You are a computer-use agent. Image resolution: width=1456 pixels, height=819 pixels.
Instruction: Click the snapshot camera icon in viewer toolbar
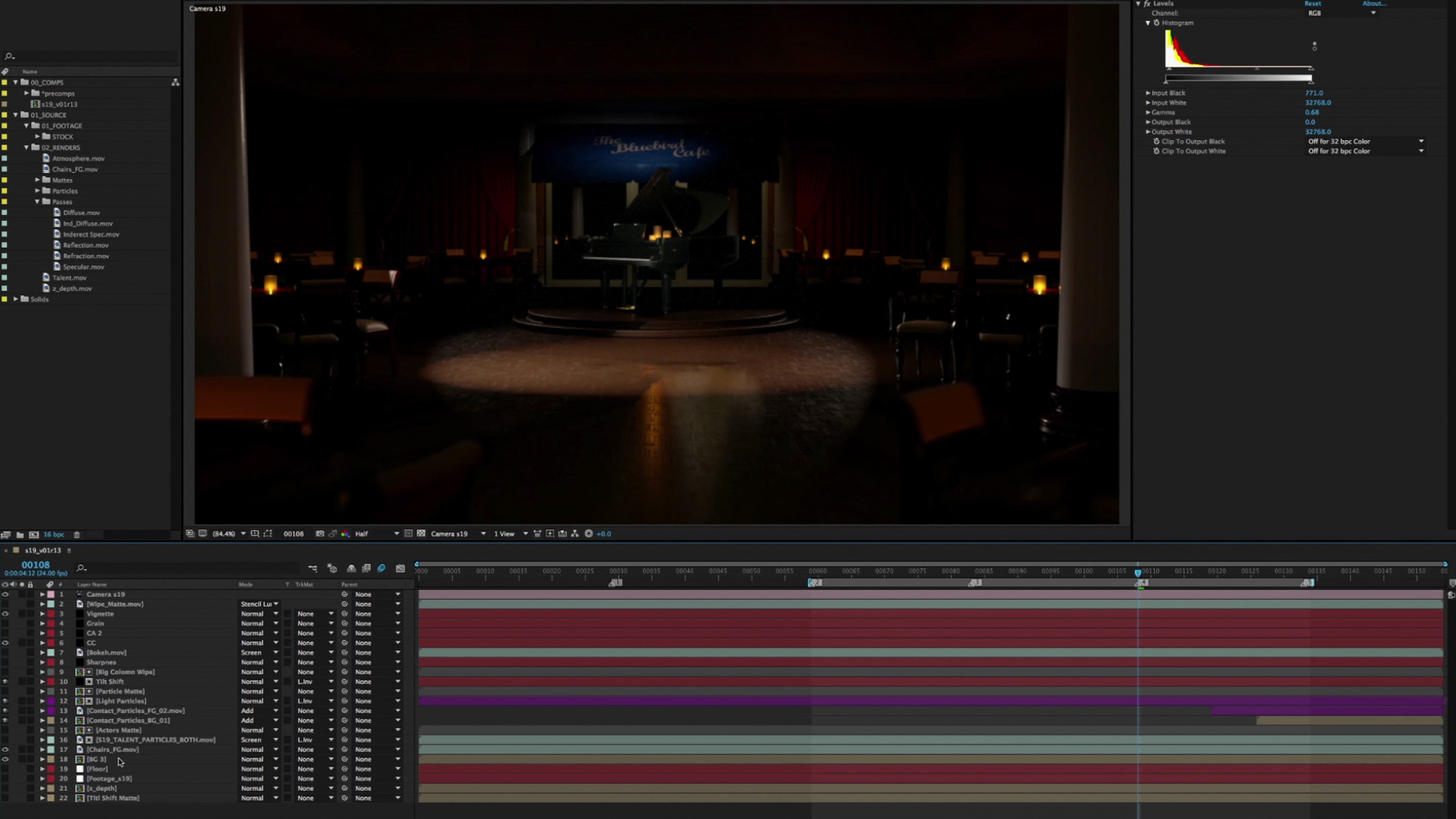tap(320, 534)
